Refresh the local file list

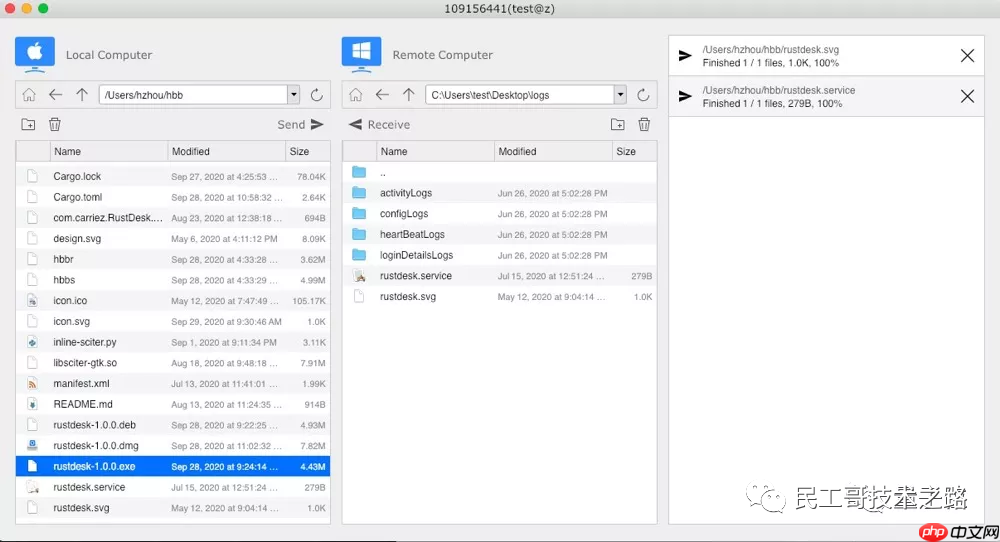pyautogui.click(x=317, y=95)
